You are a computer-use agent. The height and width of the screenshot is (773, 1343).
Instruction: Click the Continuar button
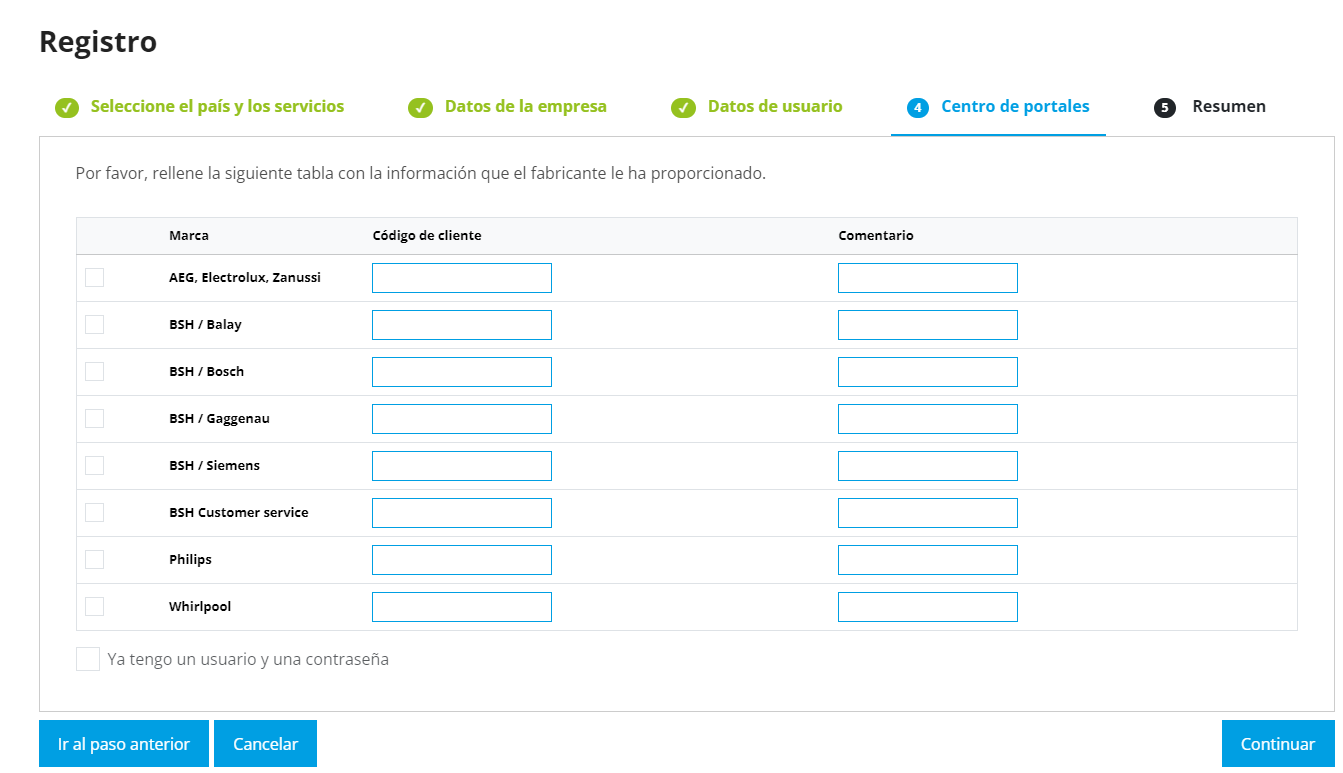coord(1278,744)
